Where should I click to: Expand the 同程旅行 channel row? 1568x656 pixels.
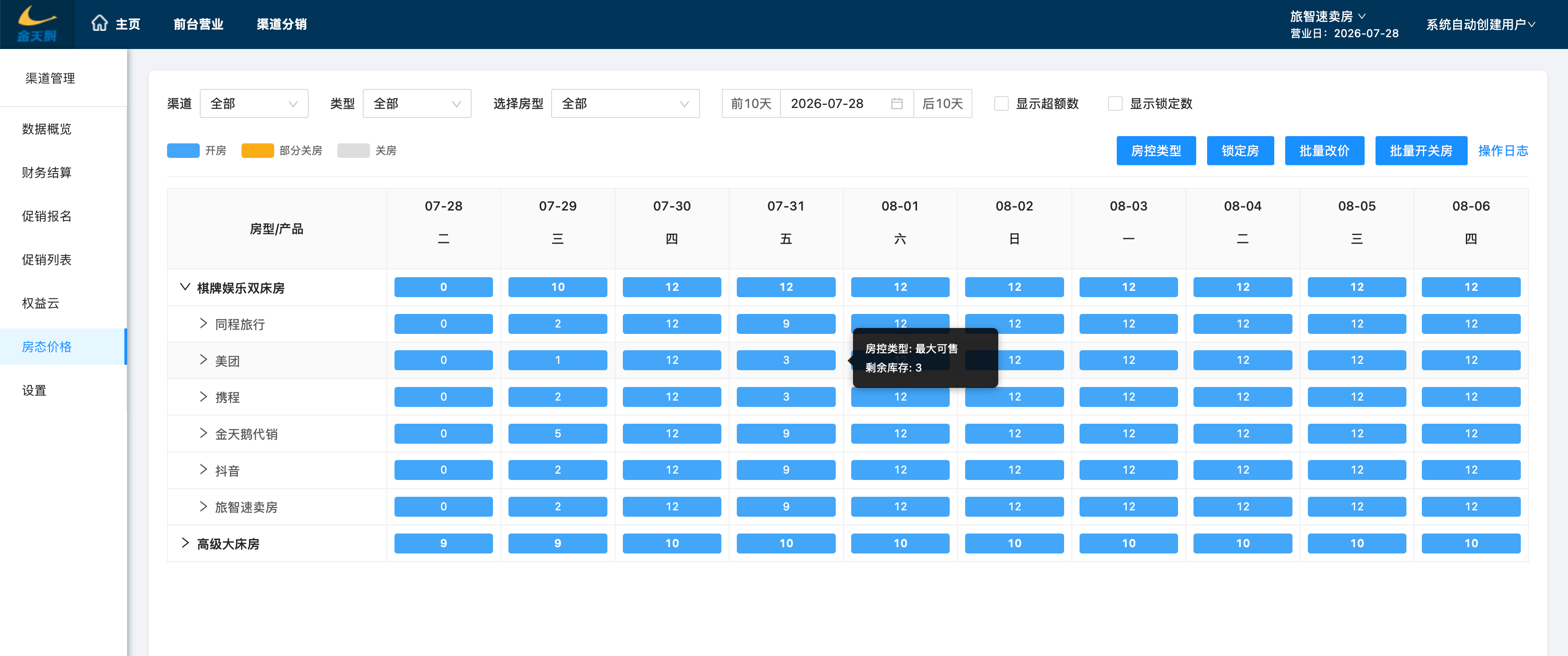click(x=203, y=324)
